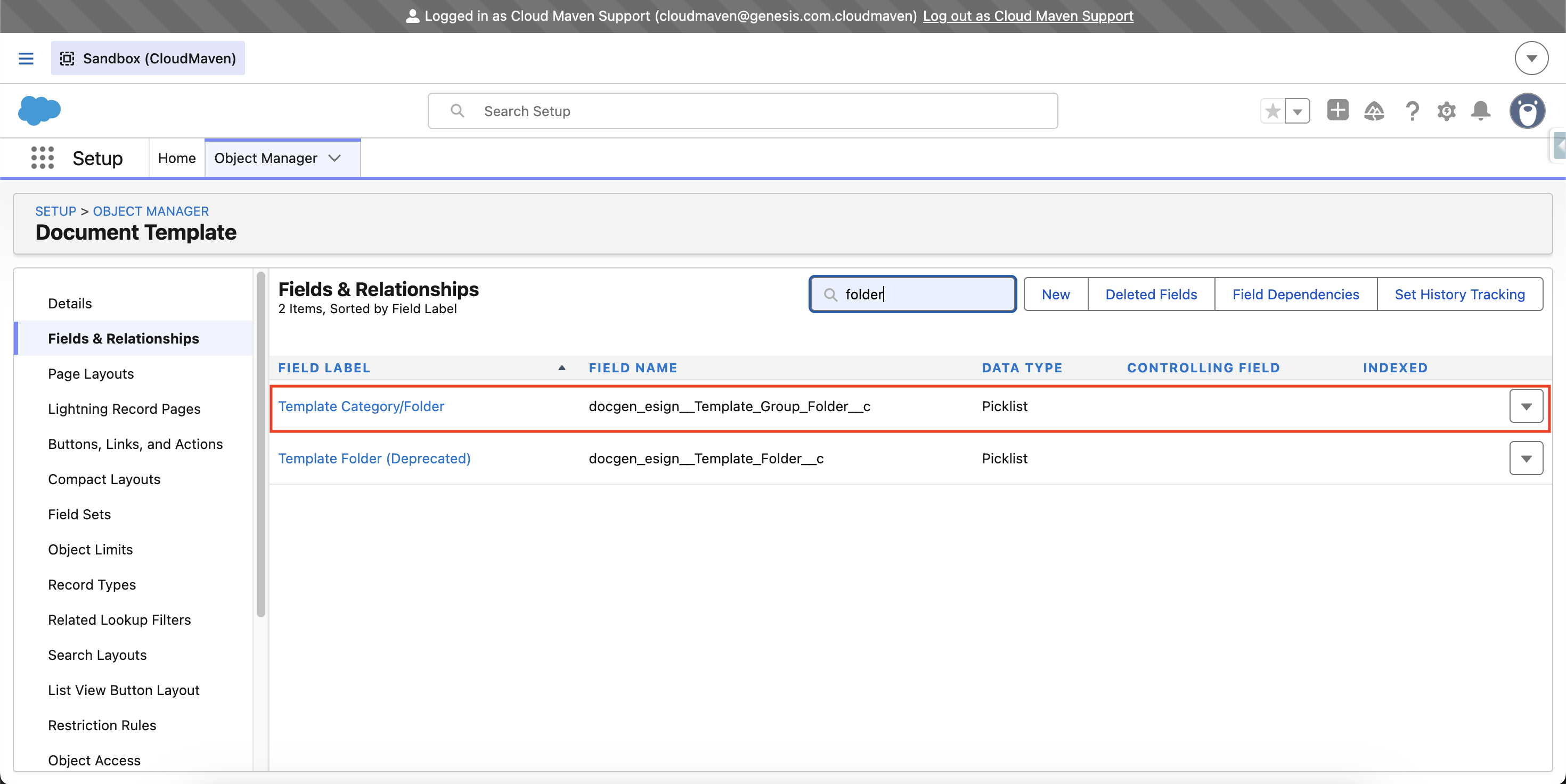Open the Setup gear menu
The image size is (1566, 784).
tap(1446, 111)
